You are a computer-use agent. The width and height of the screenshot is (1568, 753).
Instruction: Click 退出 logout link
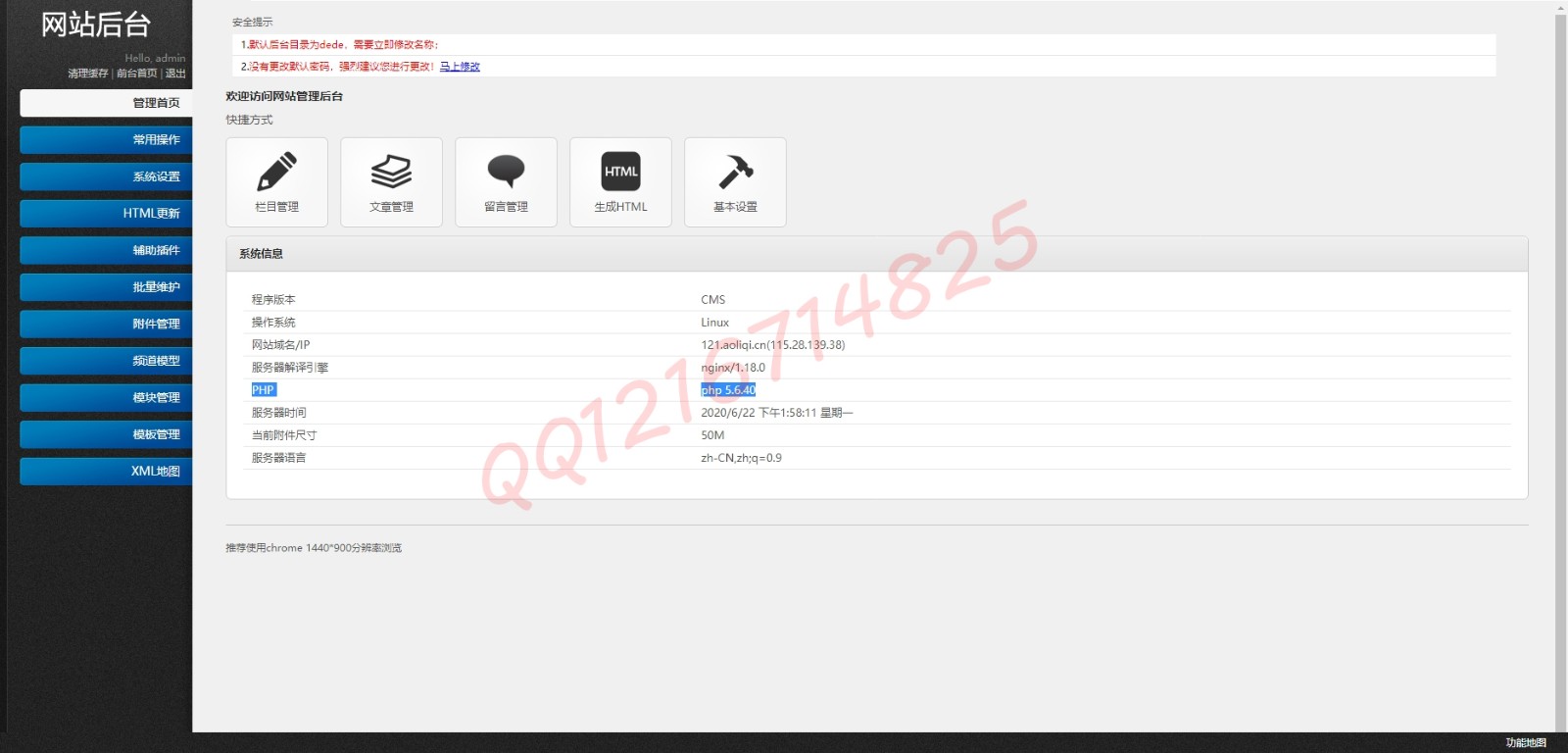pyautogui.click(x=175, y=74)
